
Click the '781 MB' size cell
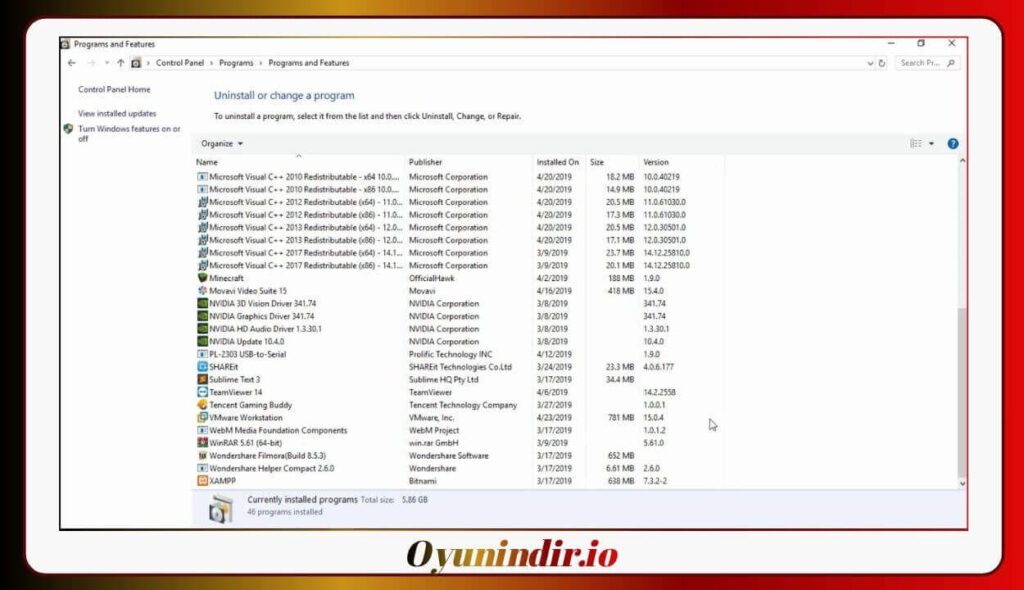tap(620, 418)
